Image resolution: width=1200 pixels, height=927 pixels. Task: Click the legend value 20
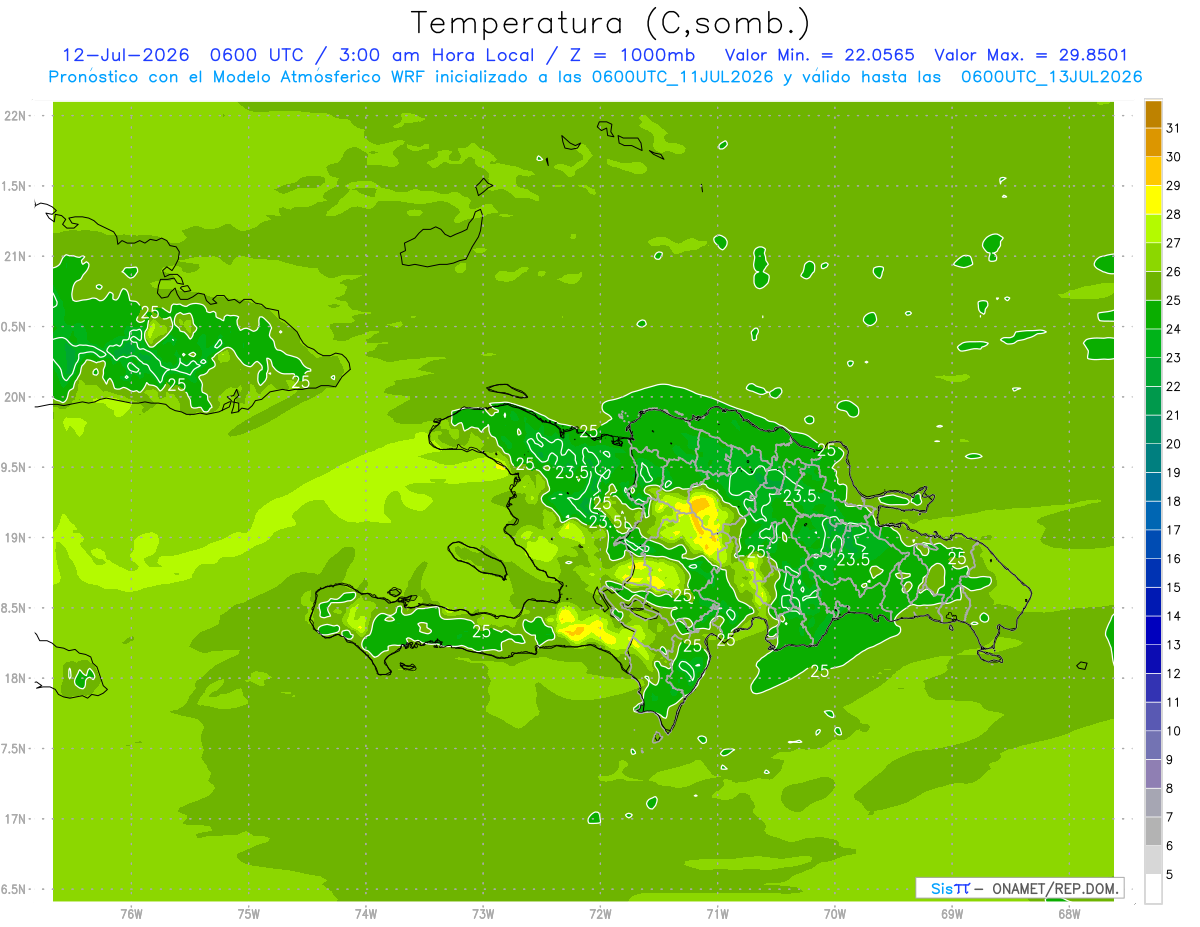tap(1174, 444)
